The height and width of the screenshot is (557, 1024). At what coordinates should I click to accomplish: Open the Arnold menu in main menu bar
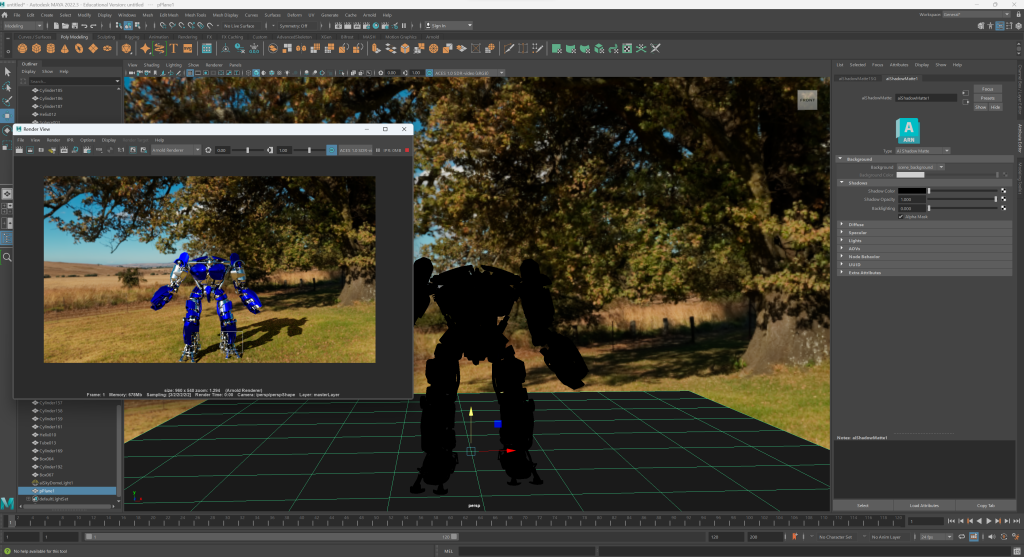coord(370,14)
